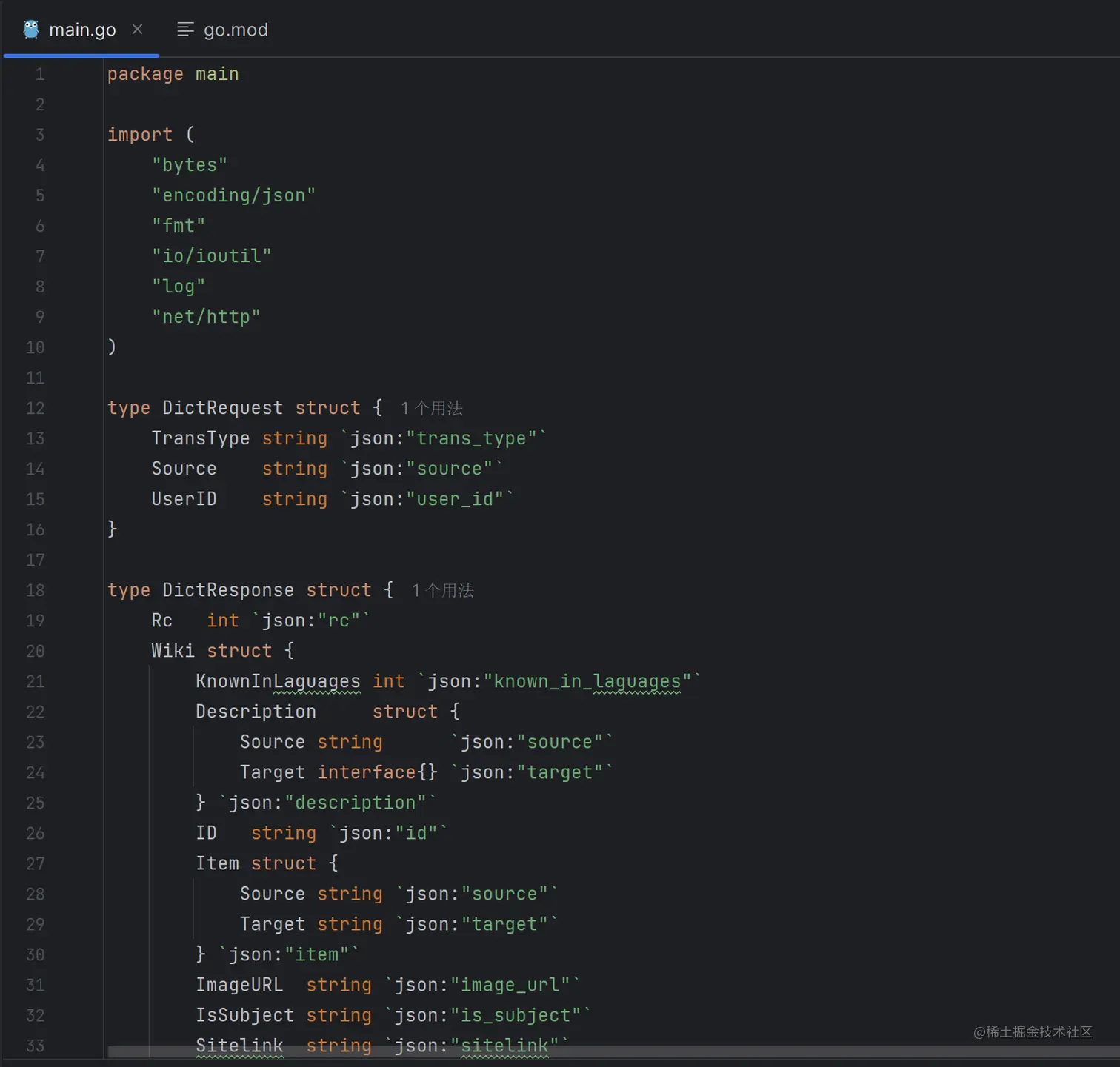Click the IsSubject field name
This screenshot has height=1067, width=1120.
coord(245,1015)
